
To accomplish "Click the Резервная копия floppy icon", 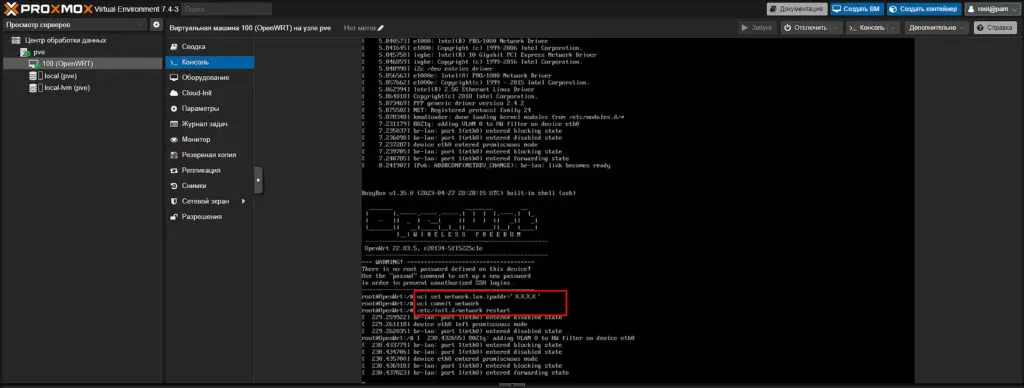I will click(x=174, y=155).
